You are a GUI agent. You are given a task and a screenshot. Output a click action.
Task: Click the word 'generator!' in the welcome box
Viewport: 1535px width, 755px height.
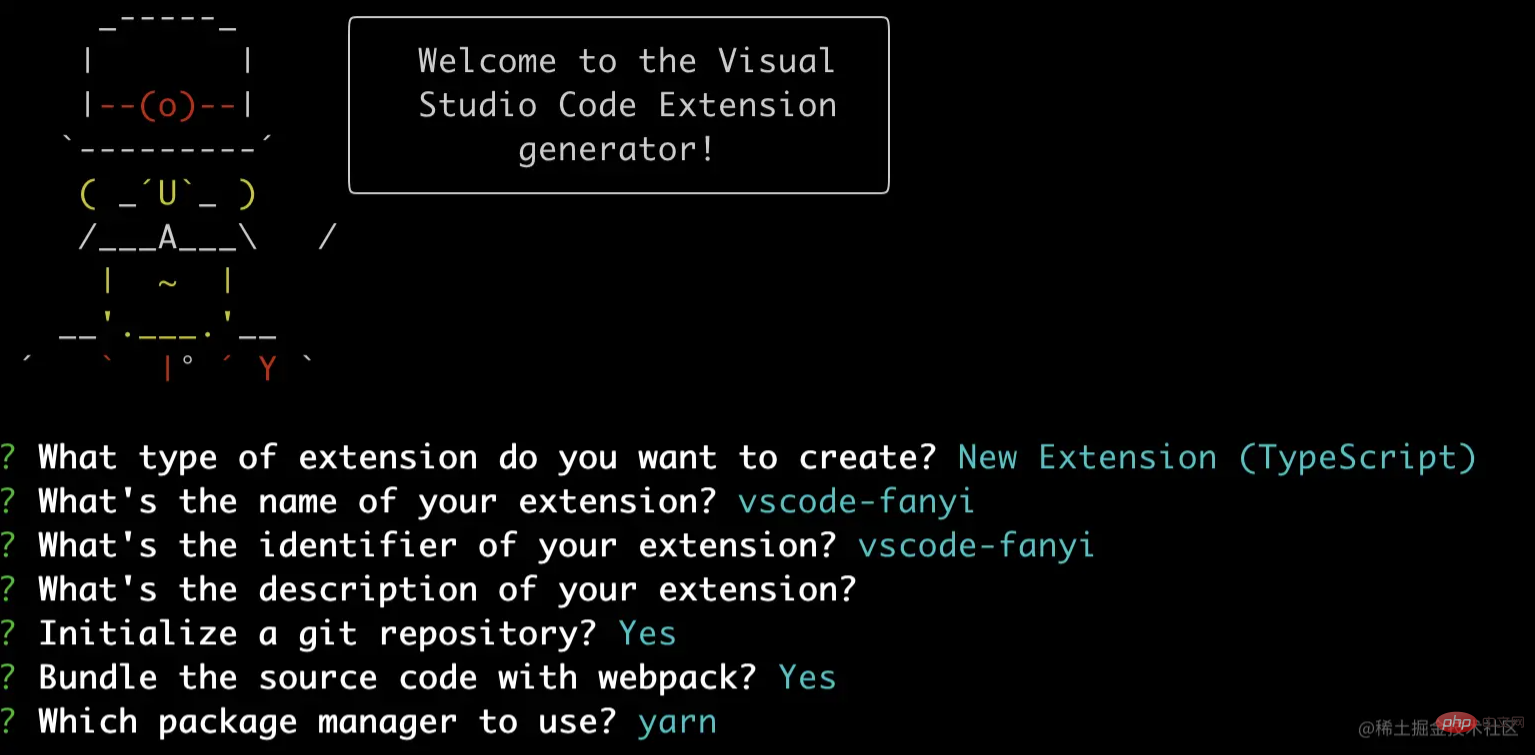tap(617, 149)
